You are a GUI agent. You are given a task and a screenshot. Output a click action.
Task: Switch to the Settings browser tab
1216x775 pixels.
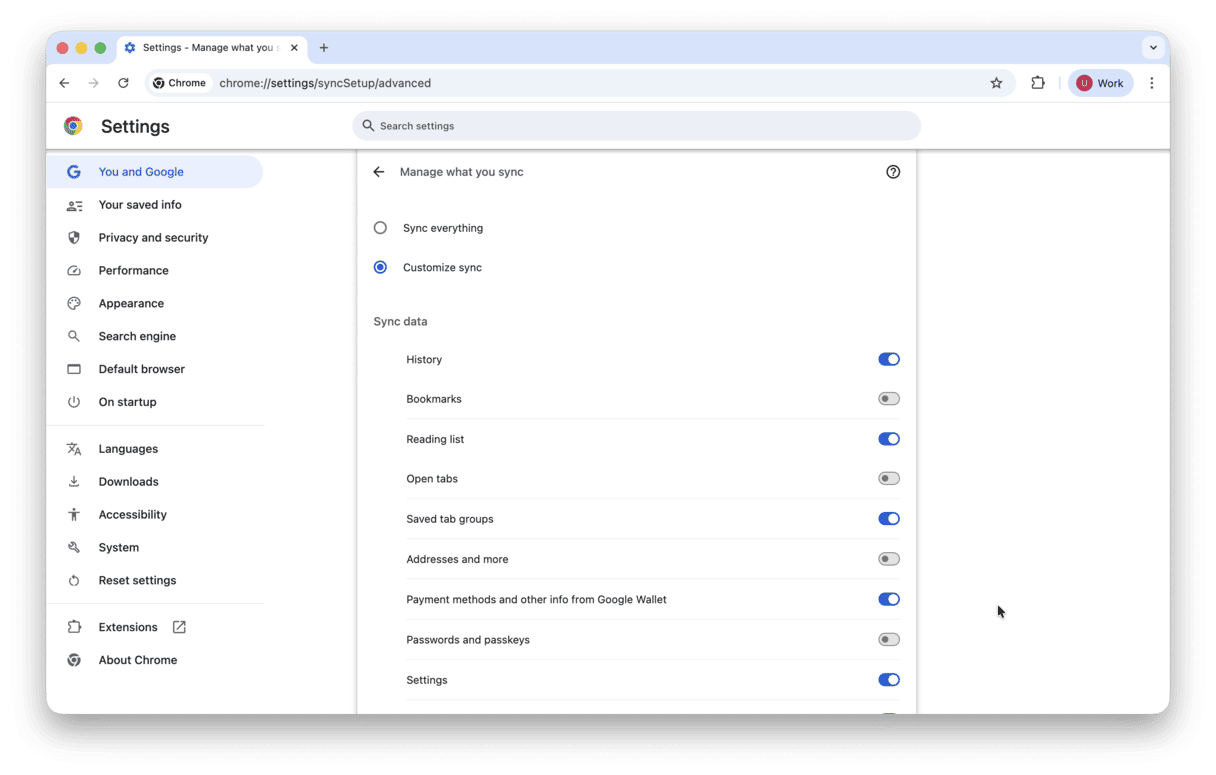tap(205, 47)
